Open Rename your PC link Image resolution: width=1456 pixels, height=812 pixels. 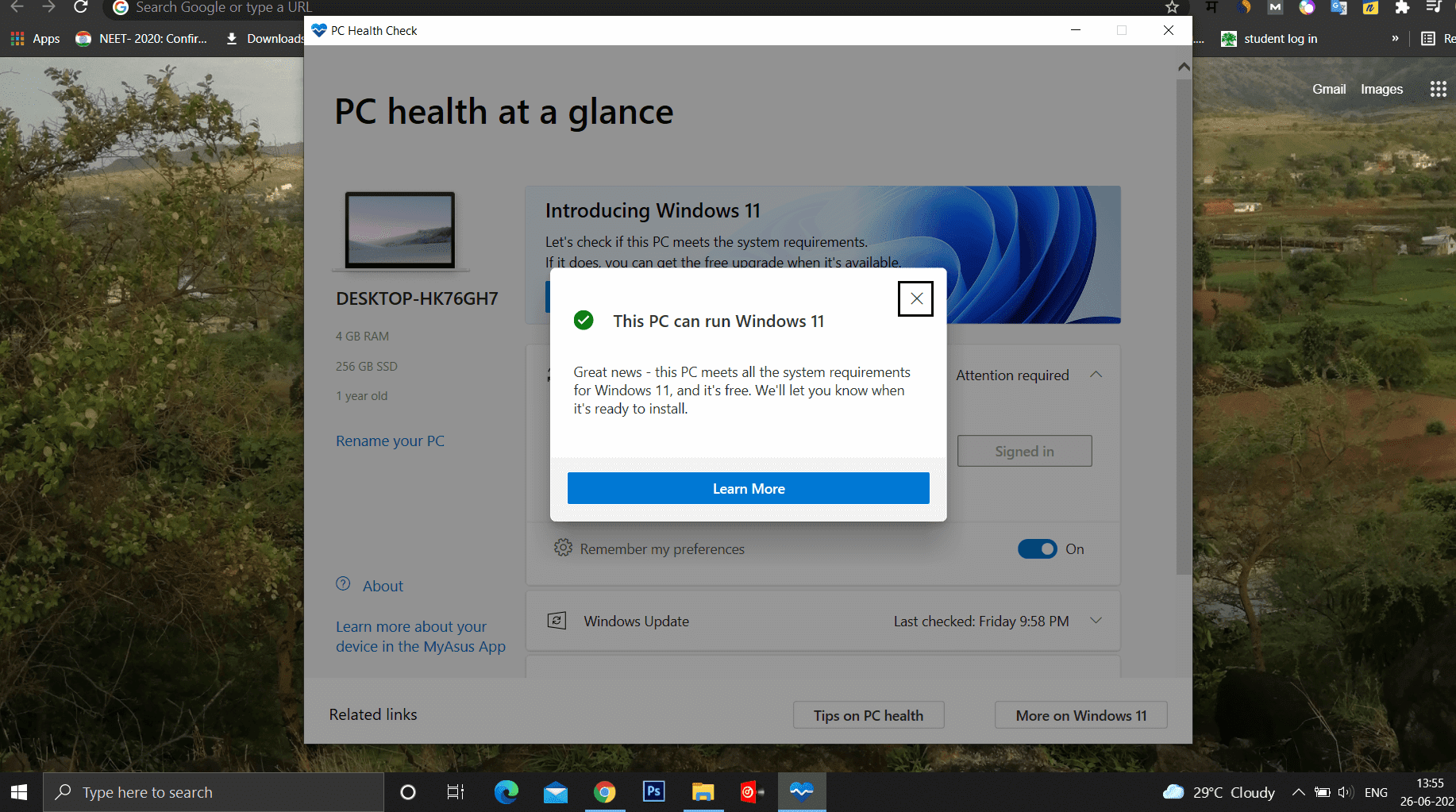390,441
